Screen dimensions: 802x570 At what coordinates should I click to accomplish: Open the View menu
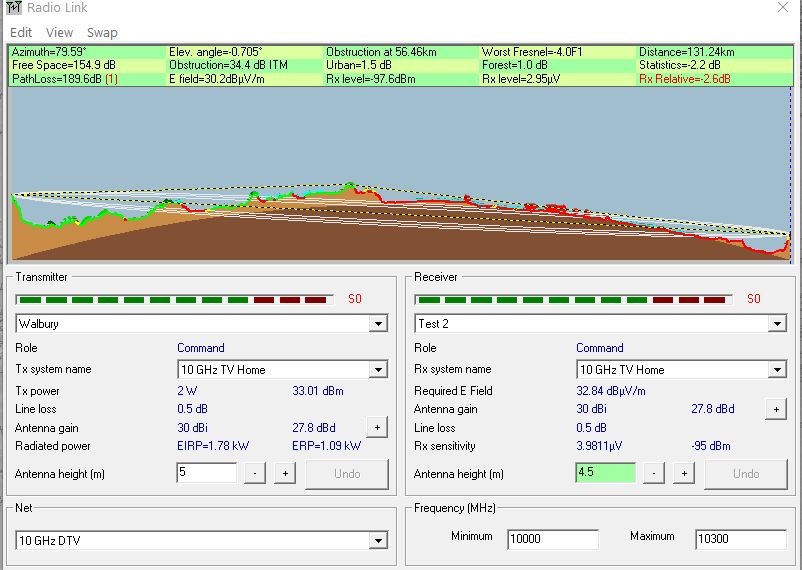60,32
